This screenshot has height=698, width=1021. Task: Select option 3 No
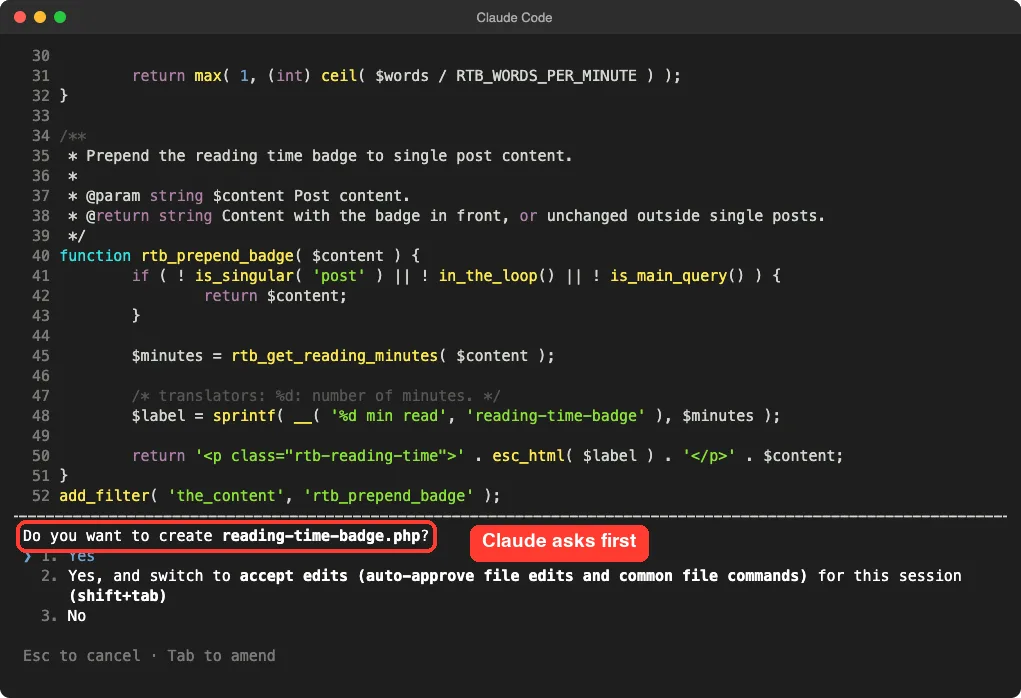[x=64, y=615]
